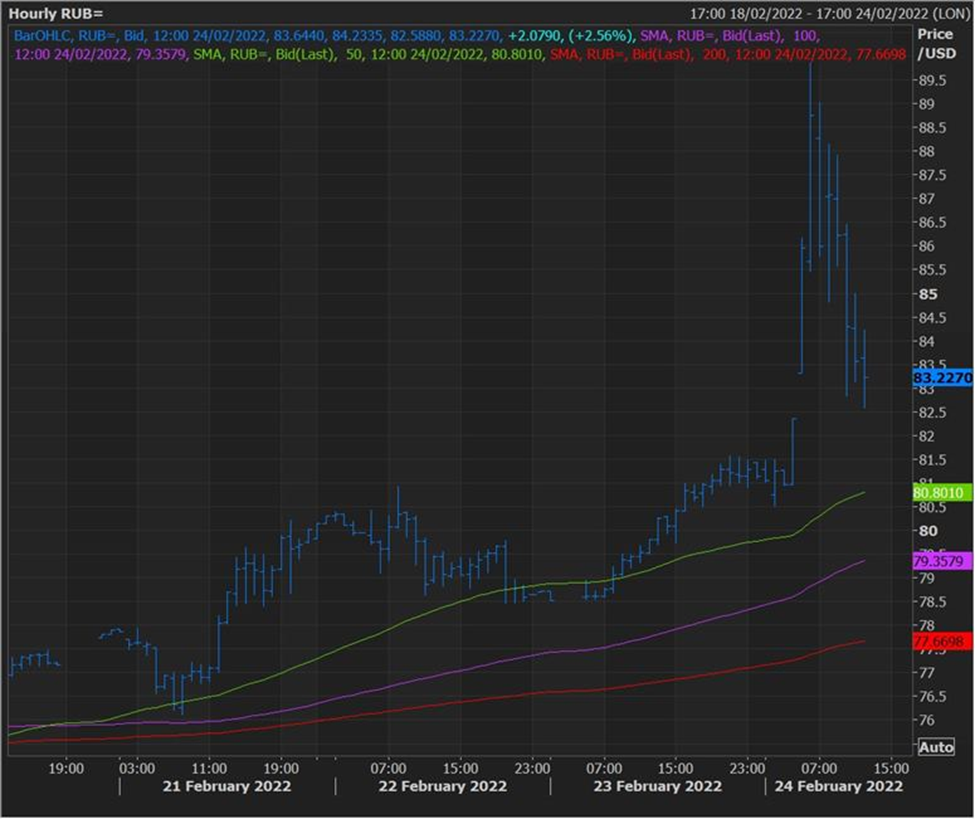Image resolution: width=975 pixels, height=819 pixels.
Task: Click the +2.0790 net change value
Action: [535, 36]
